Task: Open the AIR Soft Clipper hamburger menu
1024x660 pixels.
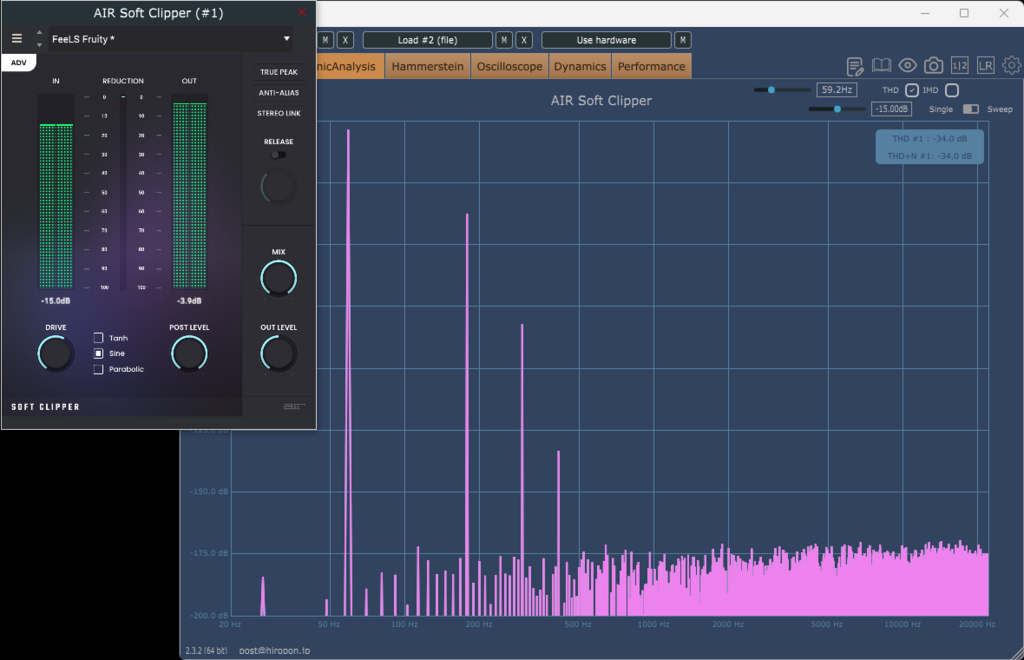Action: tap(17, 39)
